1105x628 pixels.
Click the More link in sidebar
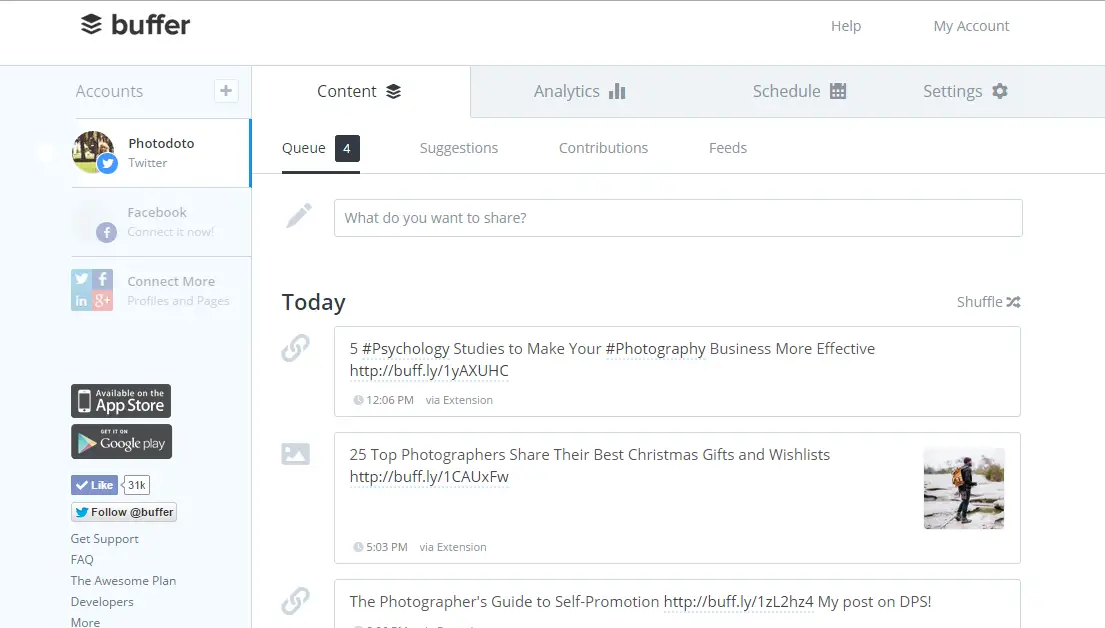click(x=85, y=622)
